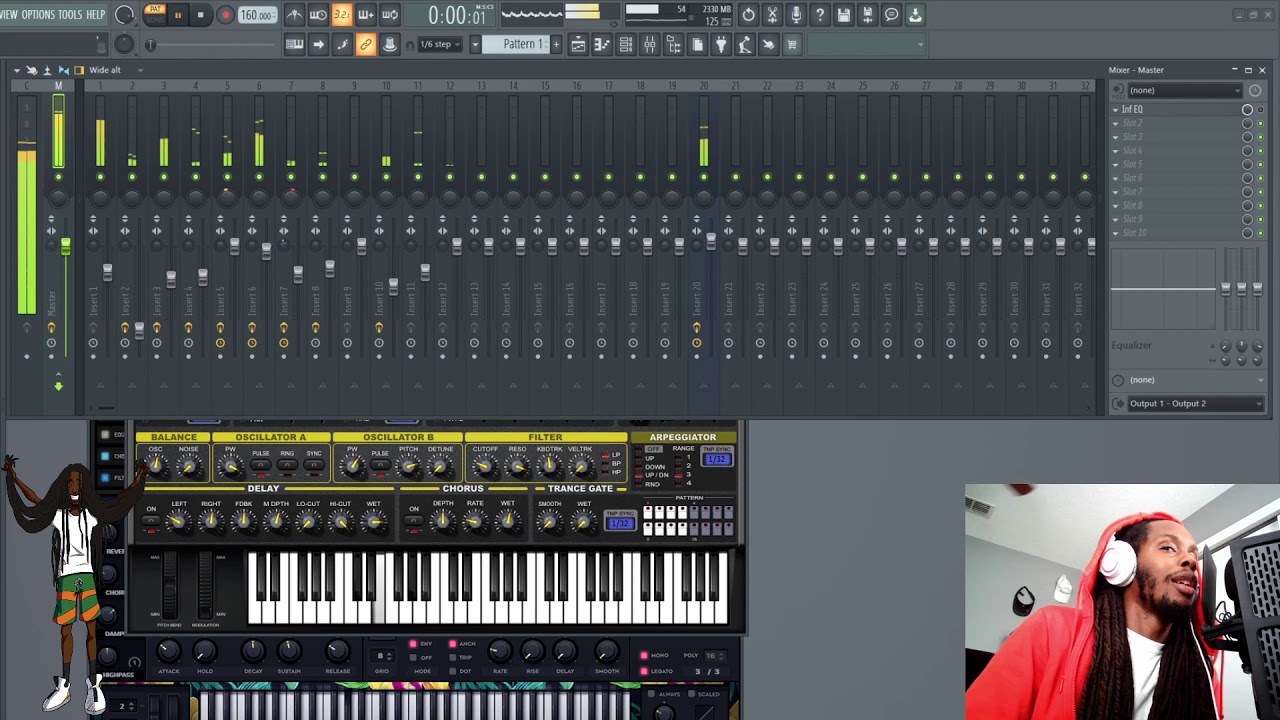Toggle overdub blend recording icon
The image size is (1280, 720).
366,15
